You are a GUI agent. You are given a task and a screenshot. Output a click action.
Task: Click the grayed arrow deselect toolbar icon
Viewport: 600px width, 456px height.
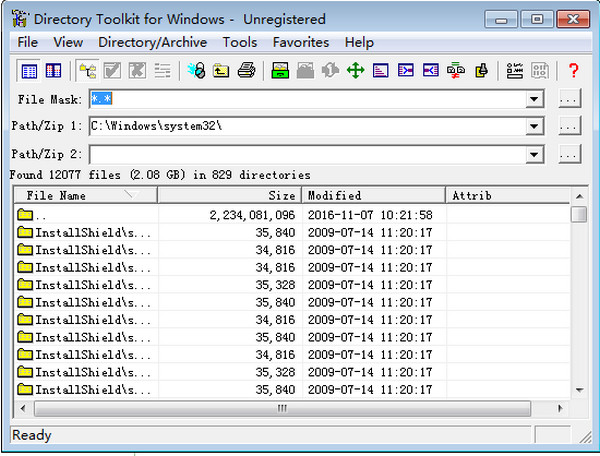137,71
